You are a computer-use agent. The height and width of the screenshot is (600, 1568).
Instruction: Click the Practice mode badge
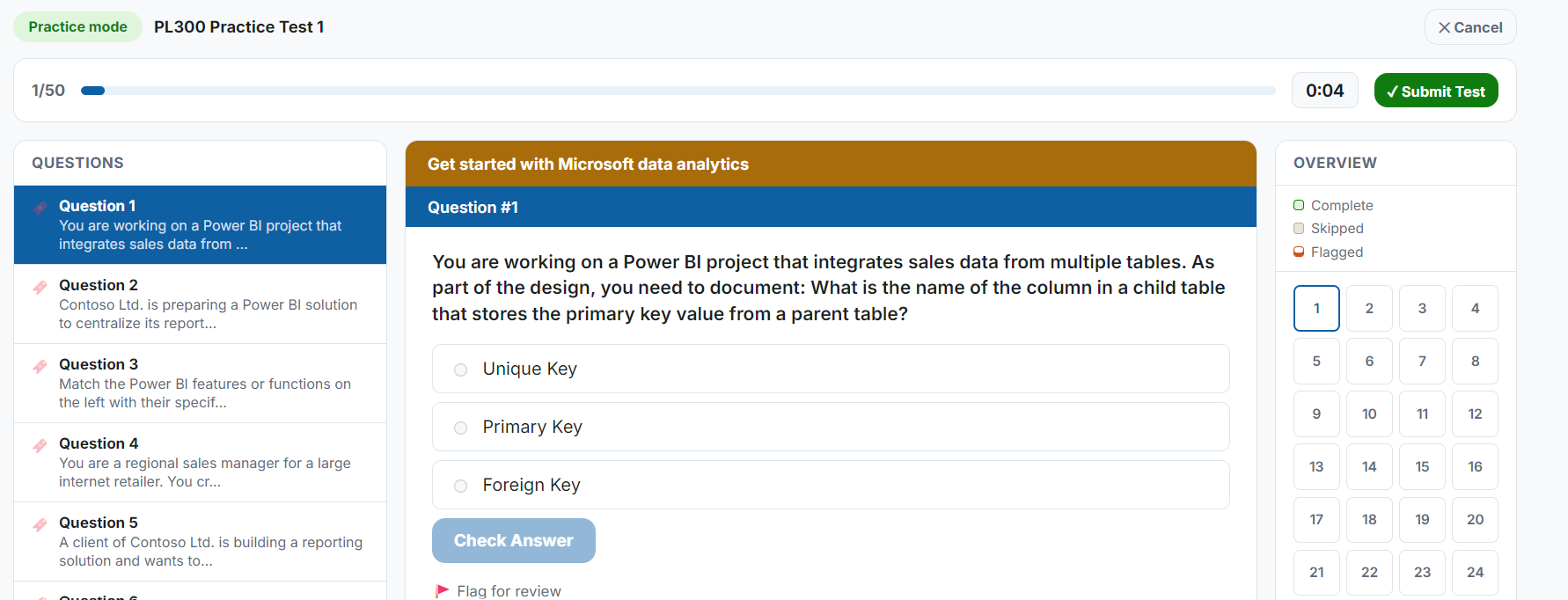[77, 26]
